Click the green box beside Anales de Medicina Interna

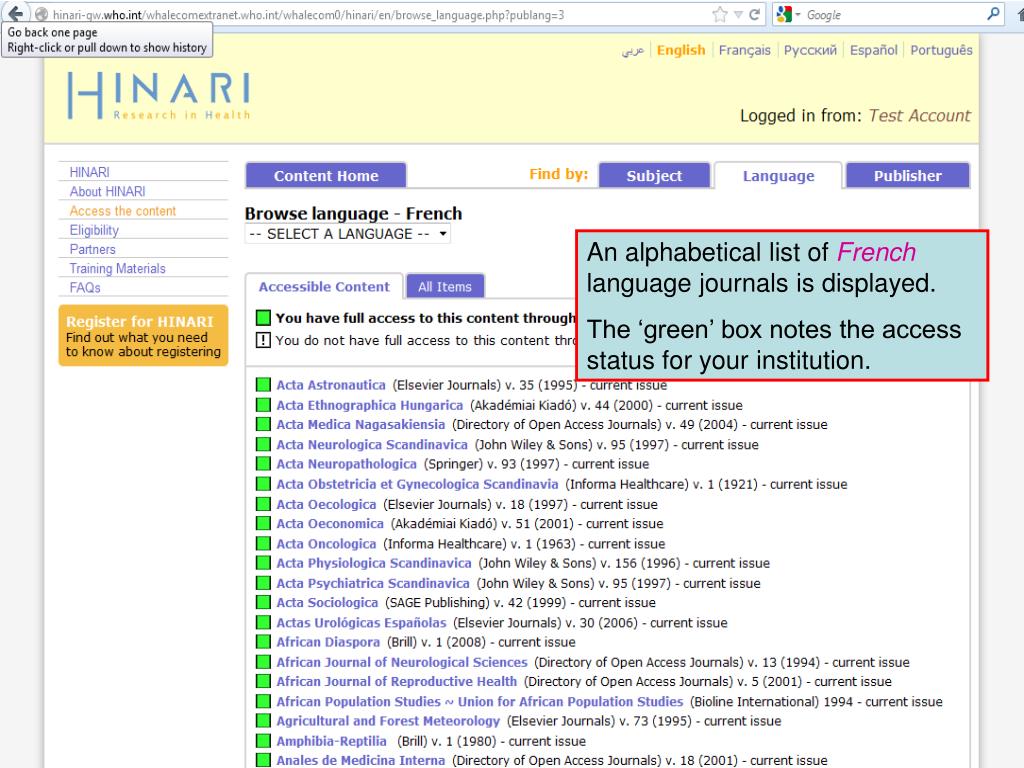(263, 760)
